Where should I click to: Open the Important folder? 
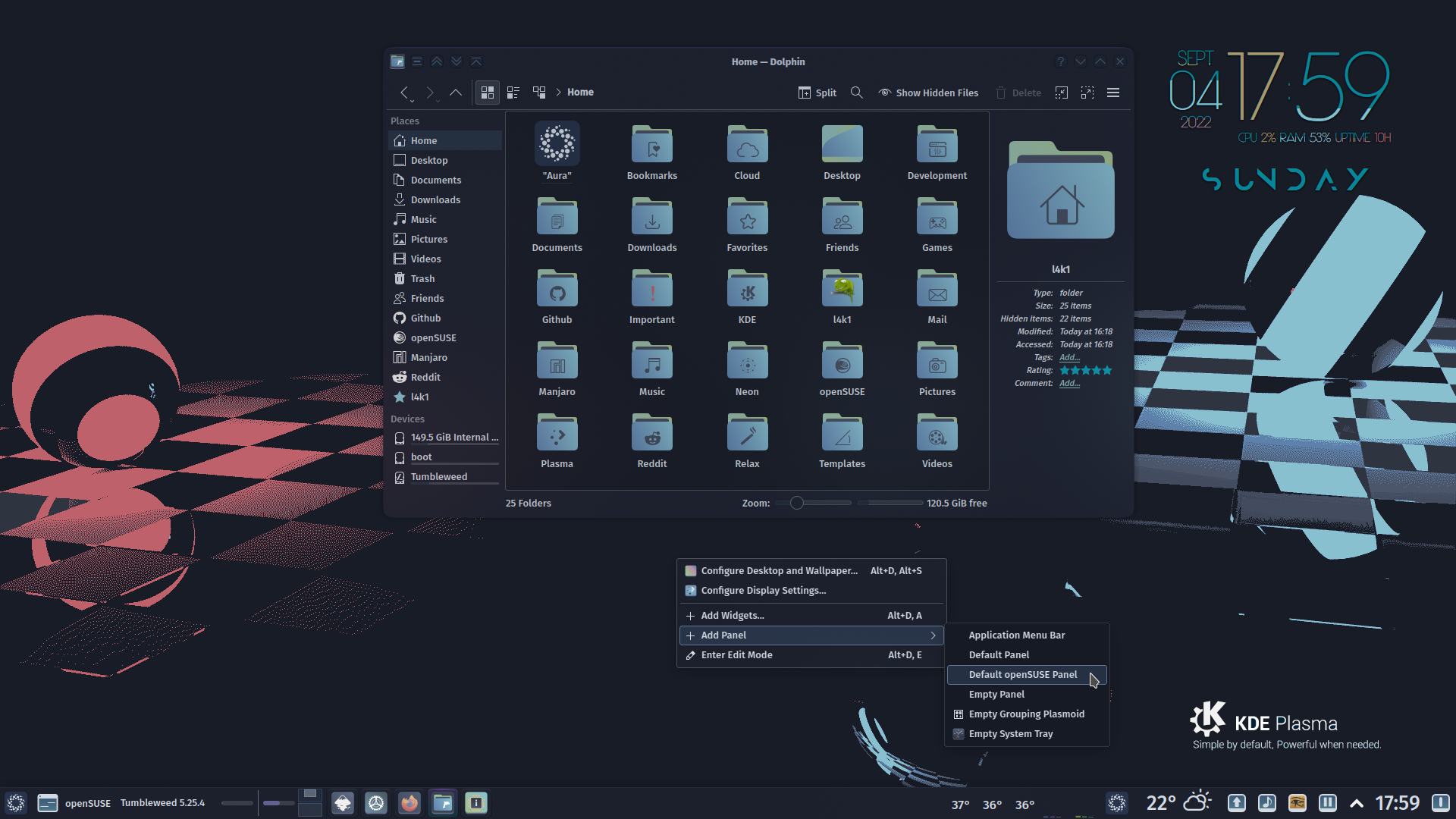(652, 297)
